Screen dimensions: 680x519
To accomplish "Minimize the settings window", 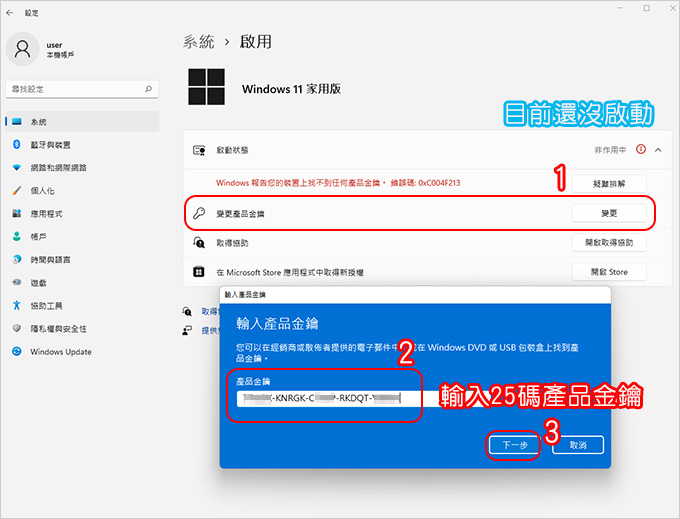I will click(x=621, y=8).
